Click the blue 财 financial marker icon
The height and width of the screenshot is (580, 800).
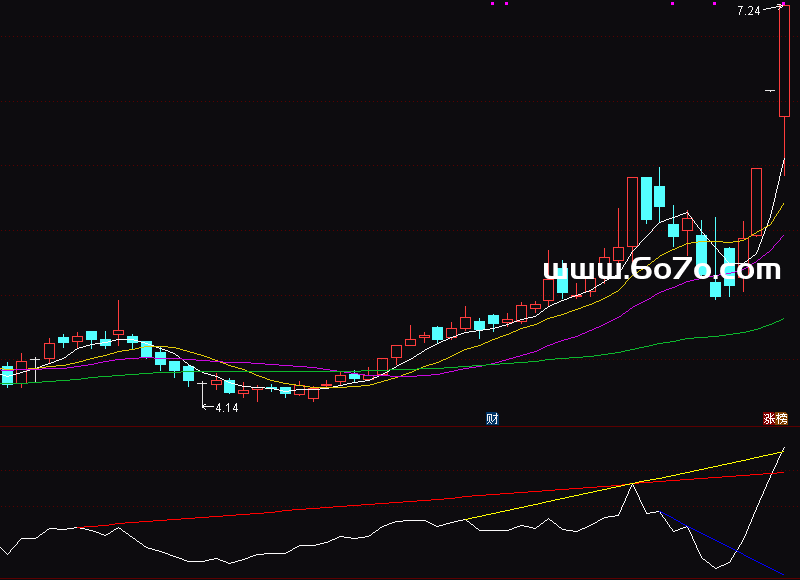492,418
